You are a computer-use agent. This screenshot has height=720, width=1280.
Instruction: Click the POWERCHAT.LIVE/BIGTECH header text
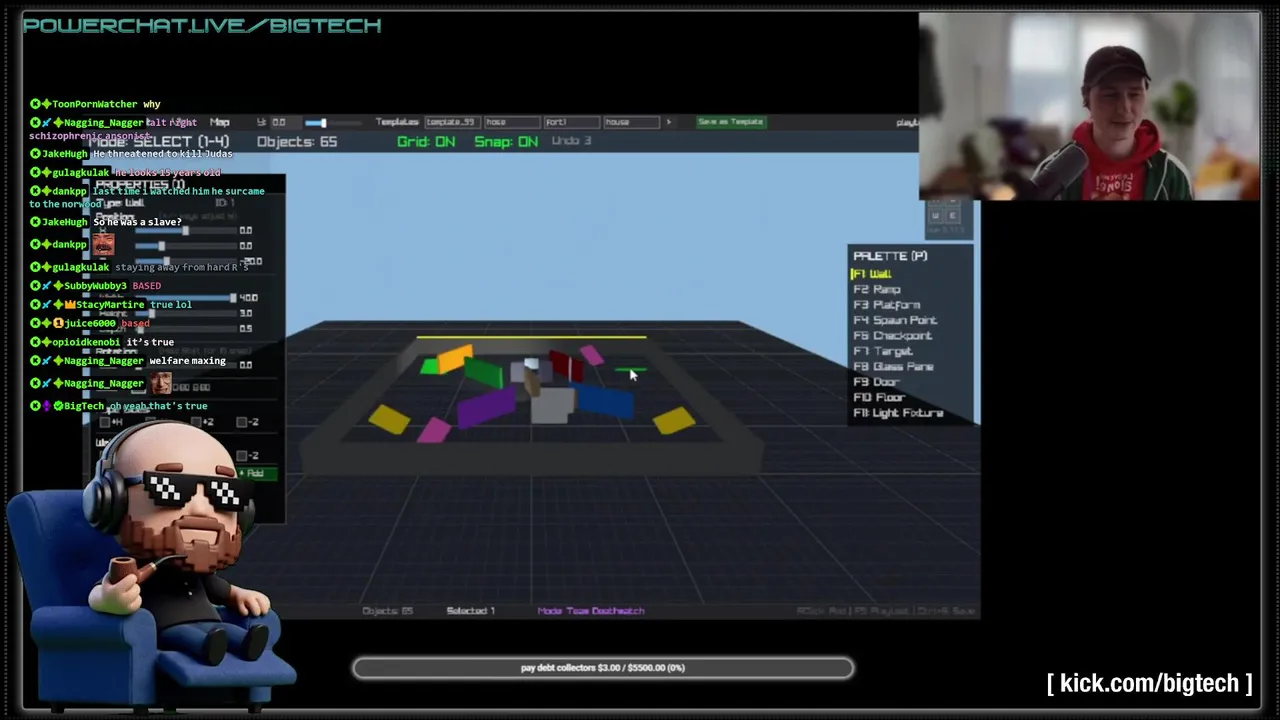[202, 26]
